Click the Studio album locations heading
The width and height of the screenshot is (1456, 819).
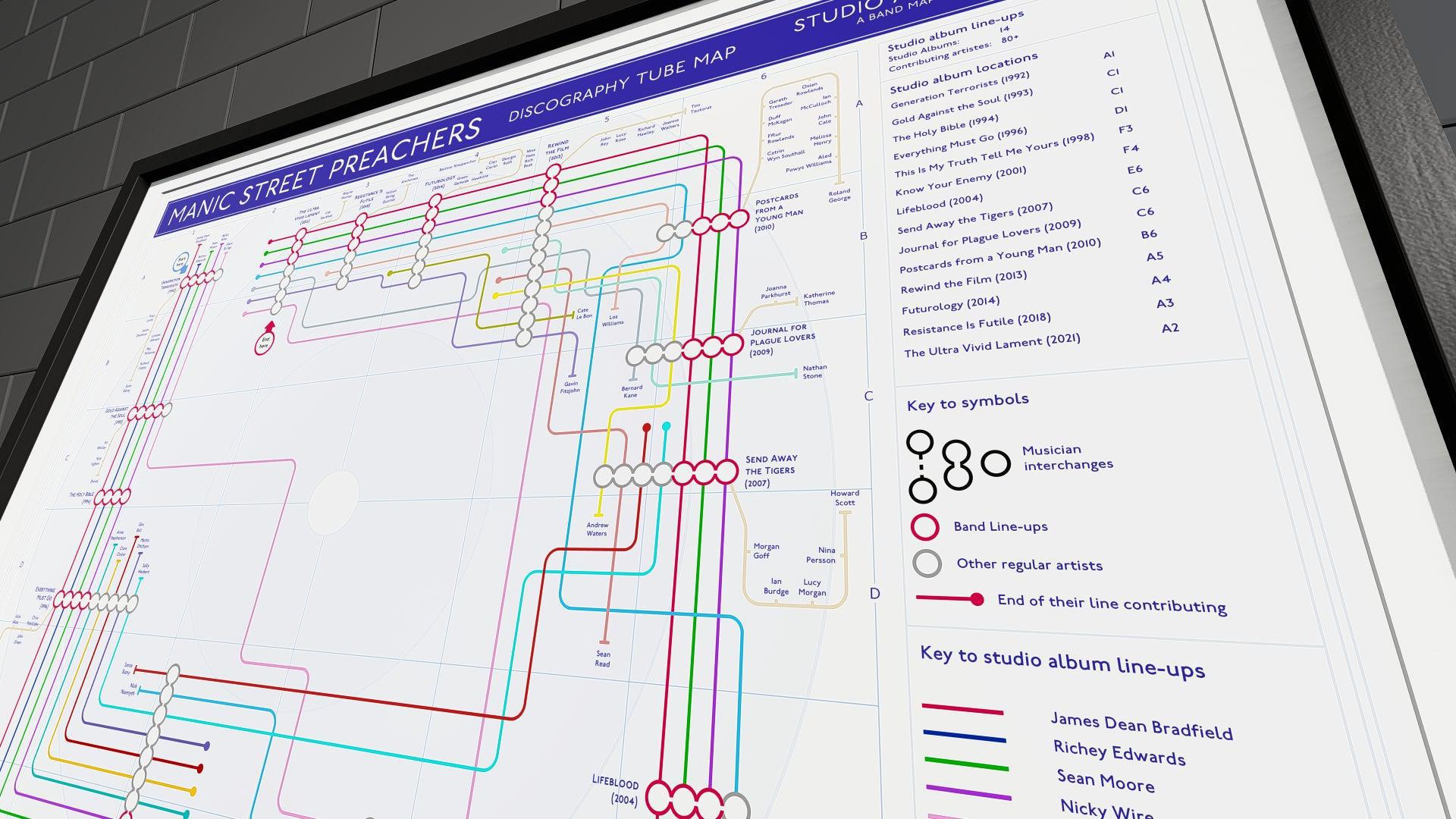(x=963, y=74)
